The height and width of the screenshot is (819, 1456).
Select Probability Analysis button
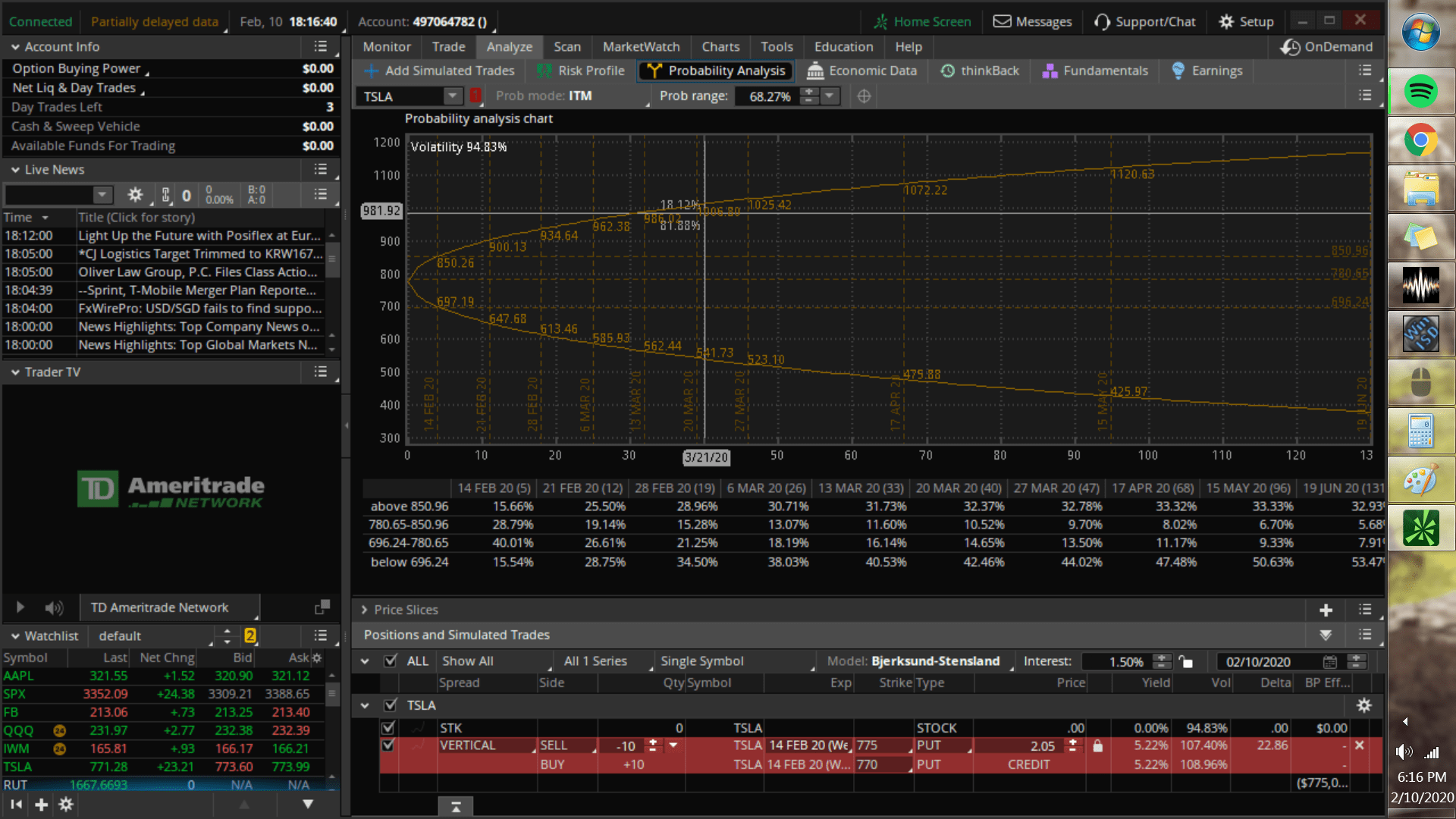point(717,71)
